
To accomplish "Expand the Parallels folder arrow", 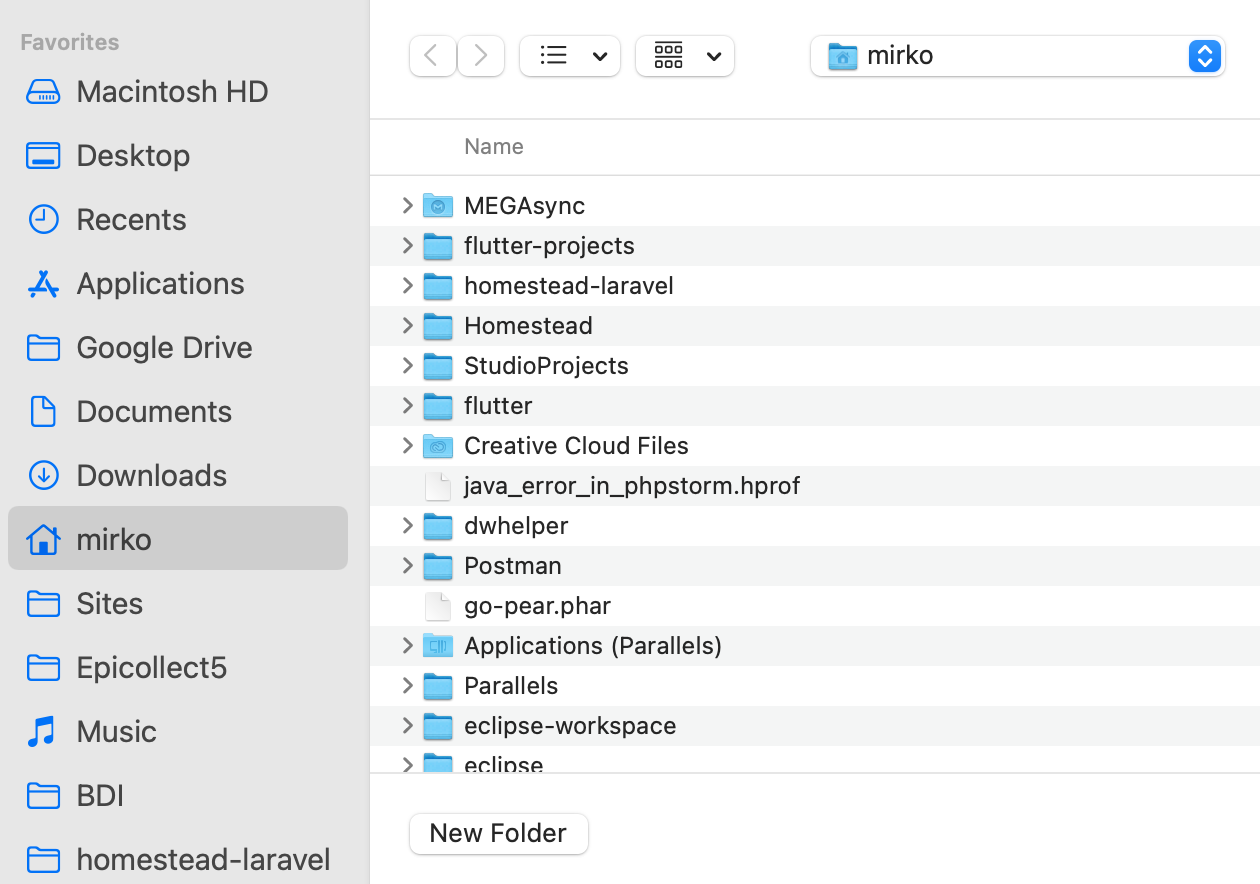I will pos(407,685).
